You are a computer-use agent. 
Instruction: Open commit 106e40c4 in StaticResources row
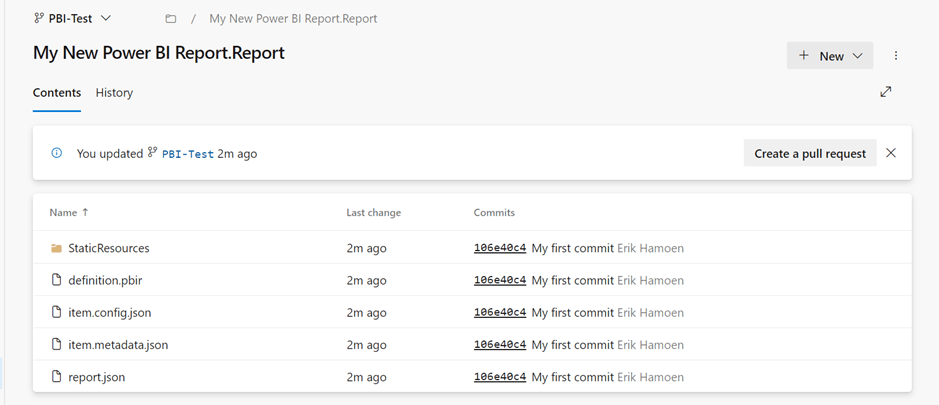point(500,248)
